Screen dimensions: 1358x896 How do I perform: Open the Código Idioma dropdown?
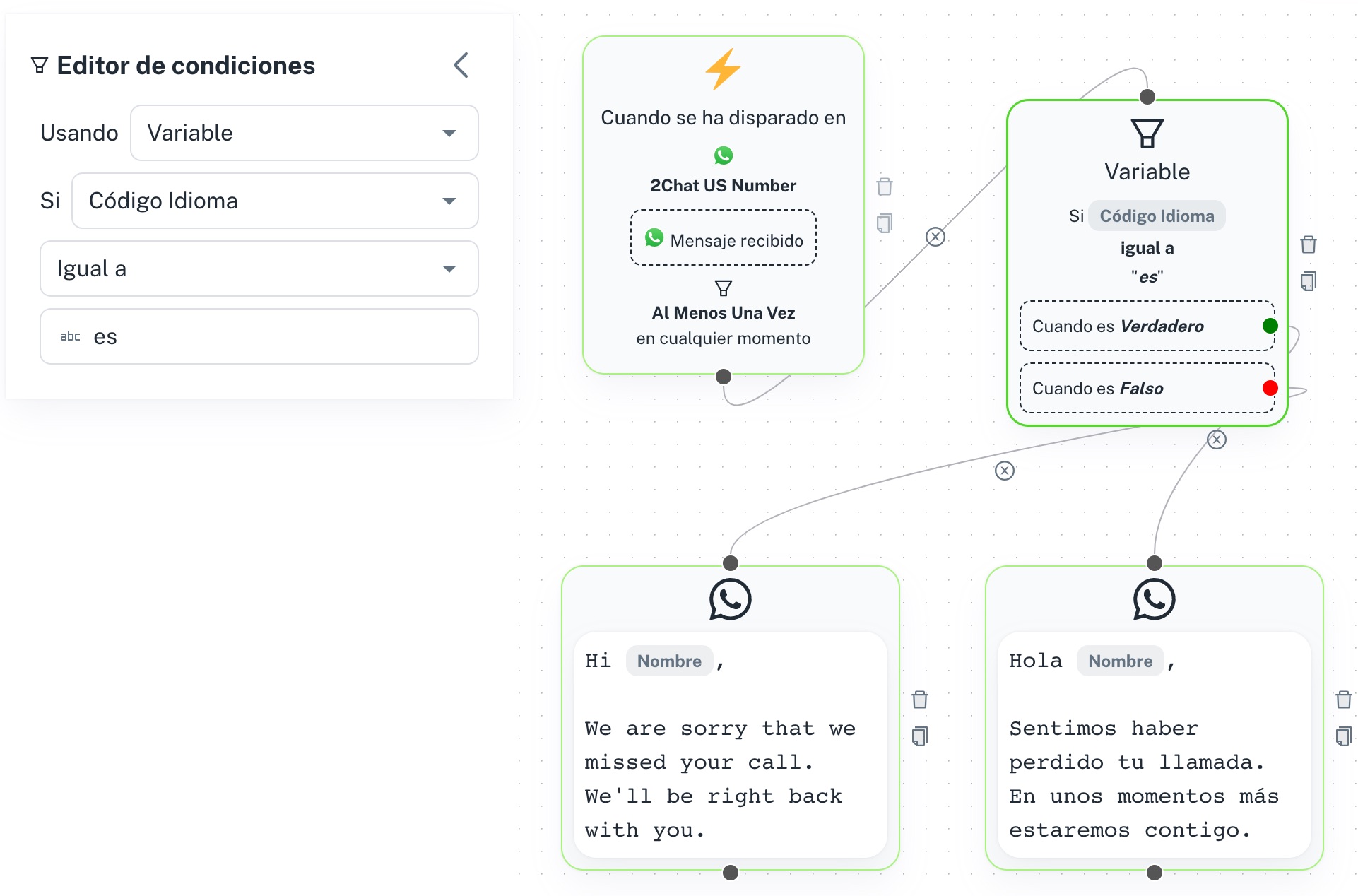pos(275,201)
